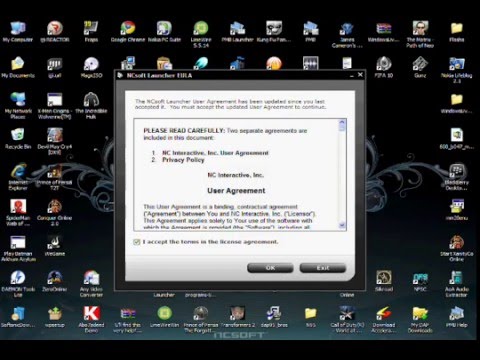The width and height of the screenshot is (480, 360).
Task: Select the Any Video Converter icon
Action: (91, 283)
